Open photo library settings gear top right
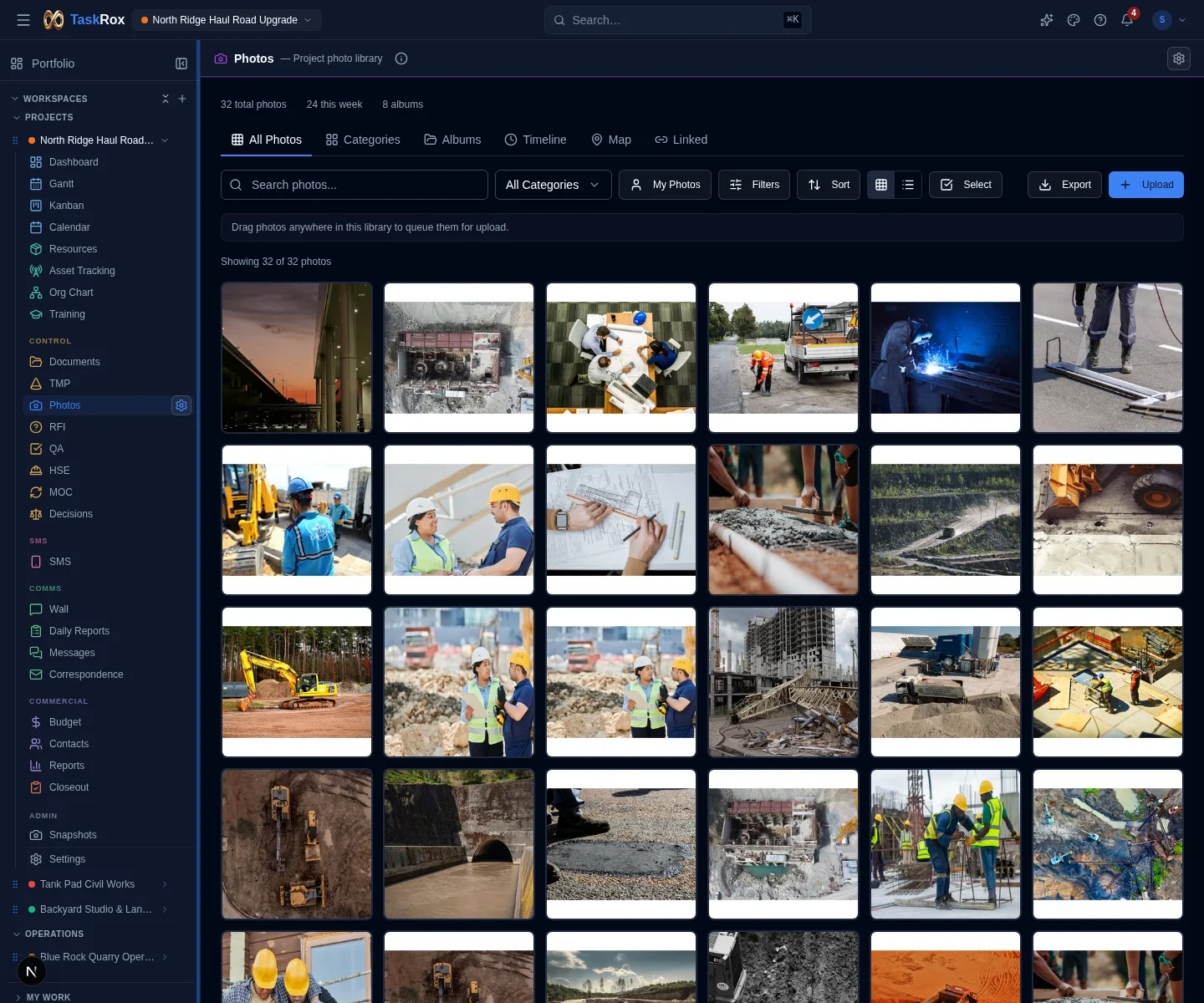Image resolution: width=1204 pixels, height=1003 pixels. pyautogui.click(x=1179, y=59)
